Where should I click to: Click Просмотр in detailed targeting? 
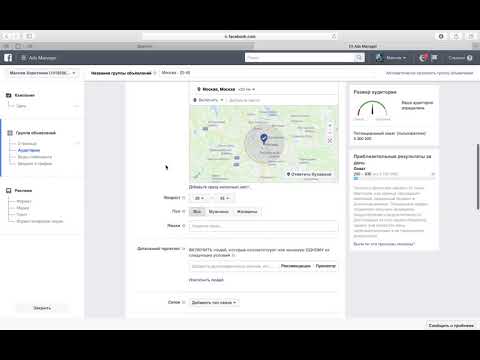326,266
